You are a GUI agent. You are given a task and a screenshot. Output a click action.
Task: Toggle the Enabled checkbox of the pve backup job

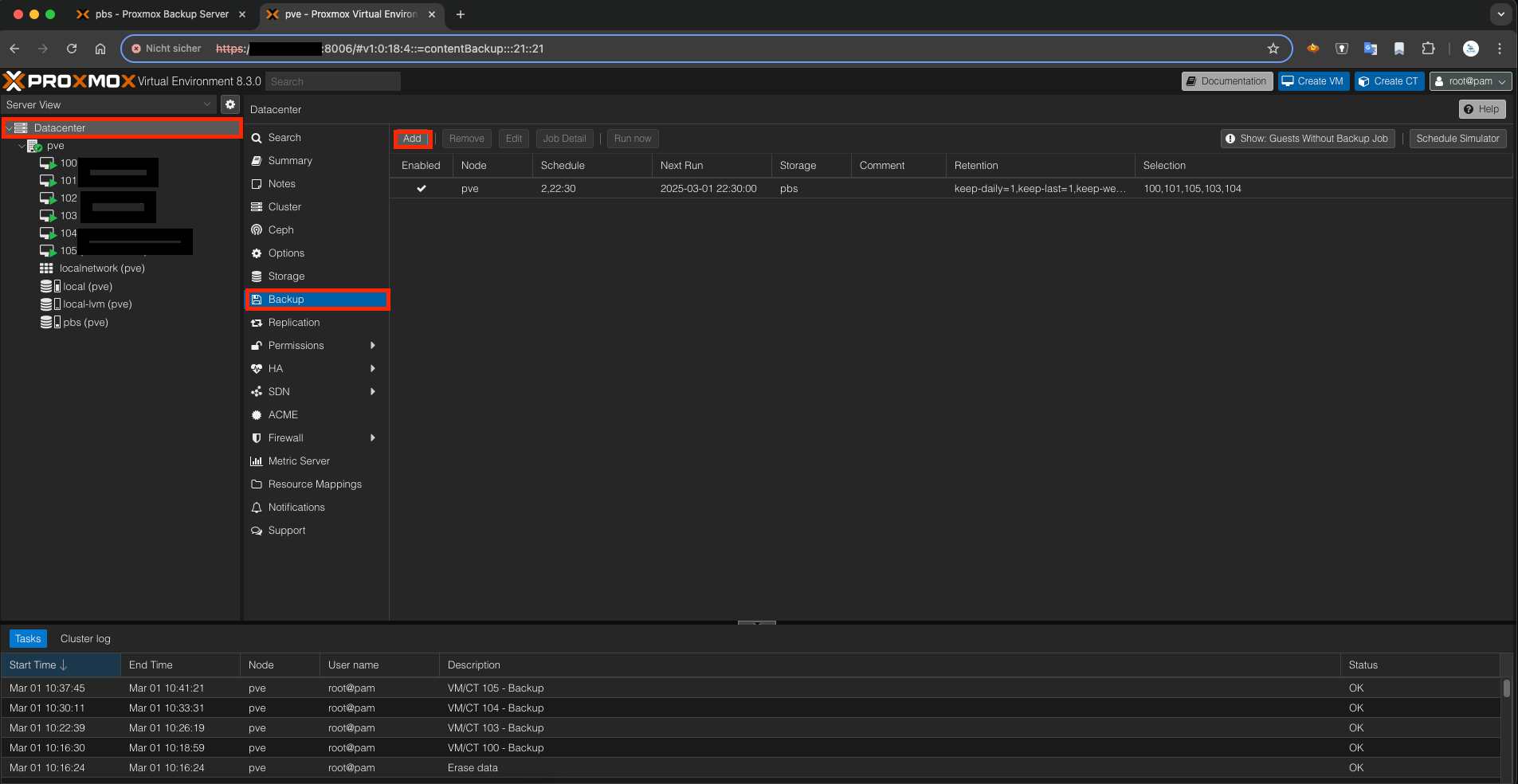(422, 189)
